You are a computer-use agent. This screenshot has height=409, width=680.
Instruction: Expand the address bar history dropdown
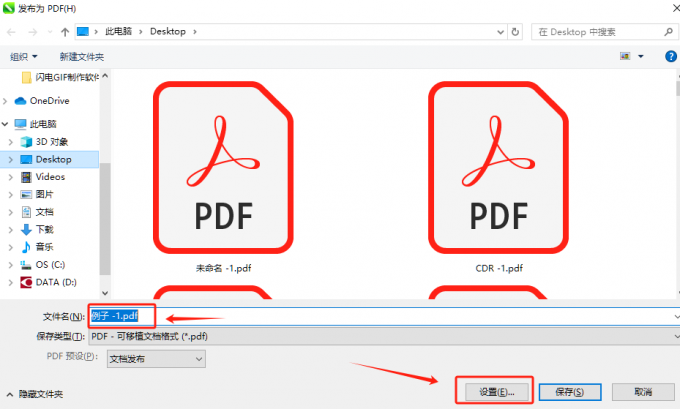coord(500,32)
